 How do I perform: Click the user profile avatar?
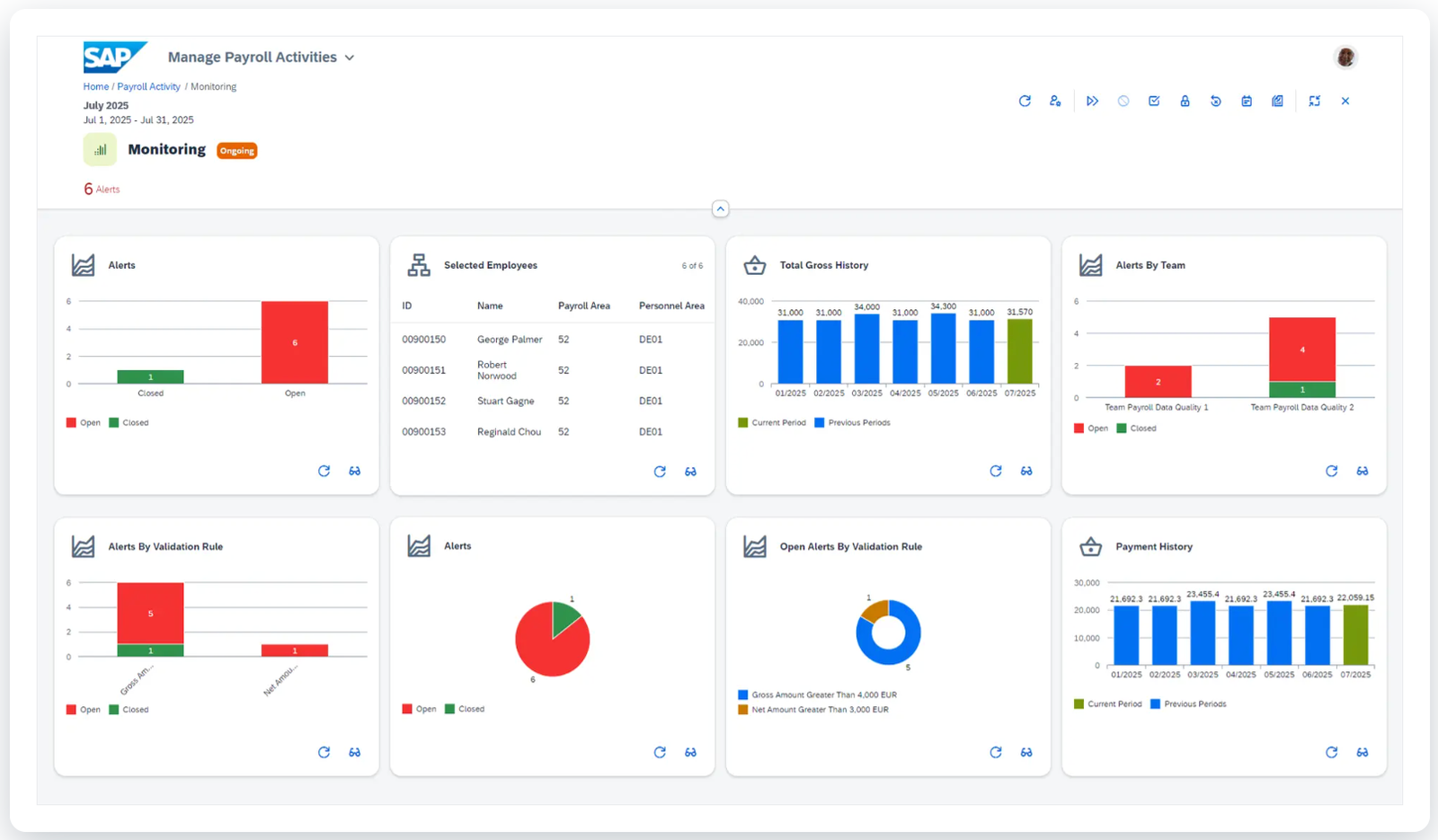click(x=1345, y=57)
